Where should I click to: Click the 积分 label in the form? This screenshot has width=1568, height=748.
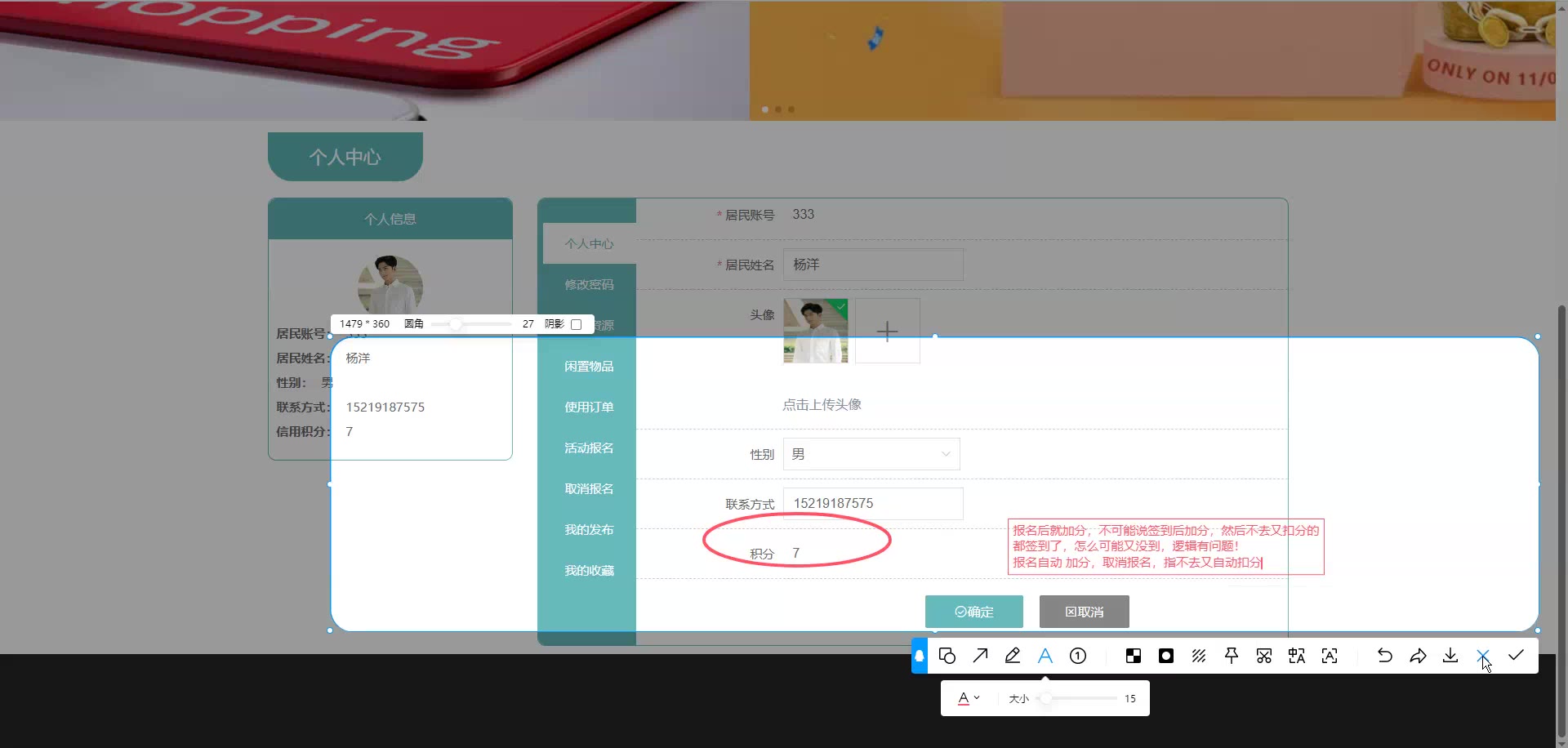click(x=762, y=554)
